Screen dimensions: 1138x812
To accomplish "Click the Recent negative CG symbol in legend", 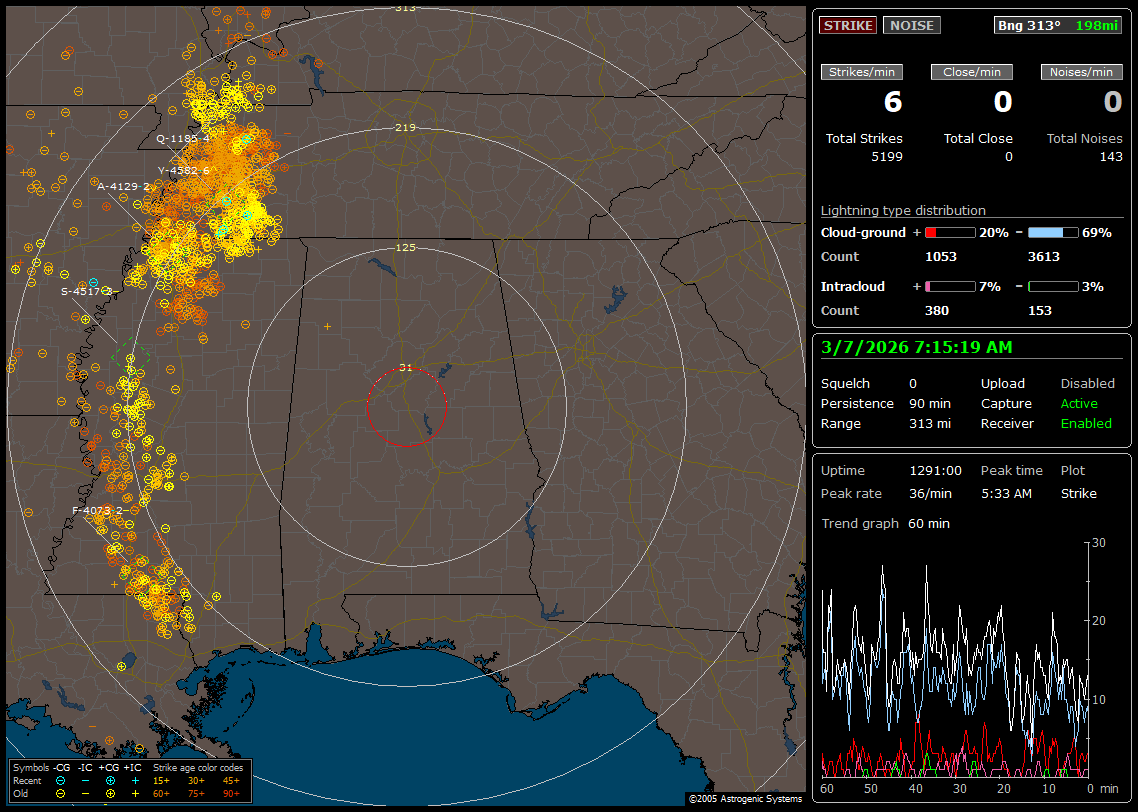I will (x=61, y=780).
